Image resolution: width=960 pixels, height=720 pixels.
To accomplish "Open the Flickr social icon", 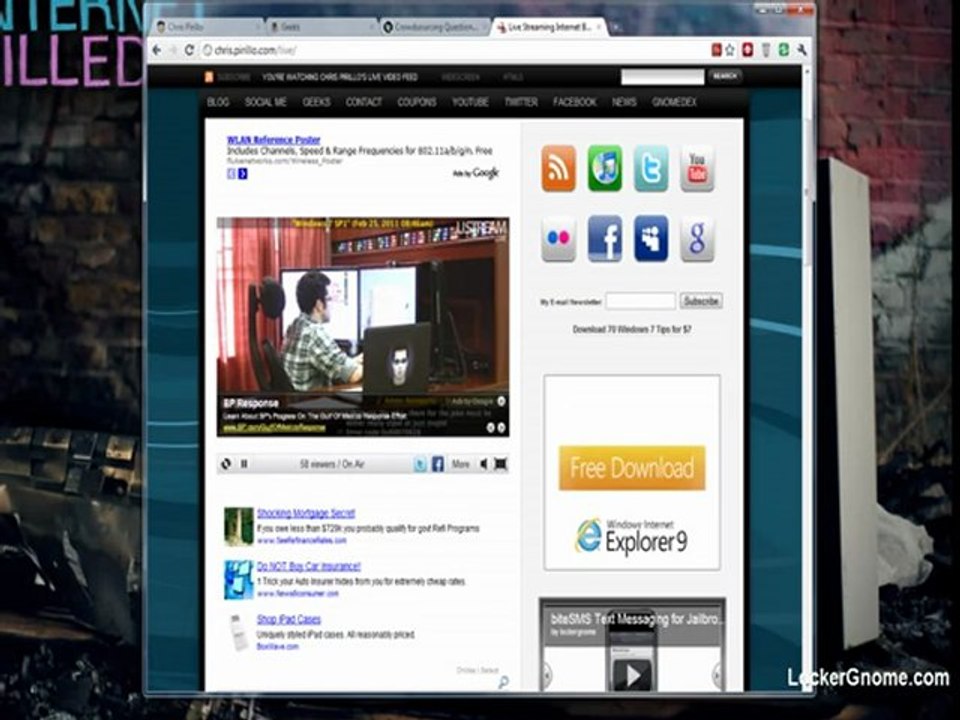I will coord(558,239).
